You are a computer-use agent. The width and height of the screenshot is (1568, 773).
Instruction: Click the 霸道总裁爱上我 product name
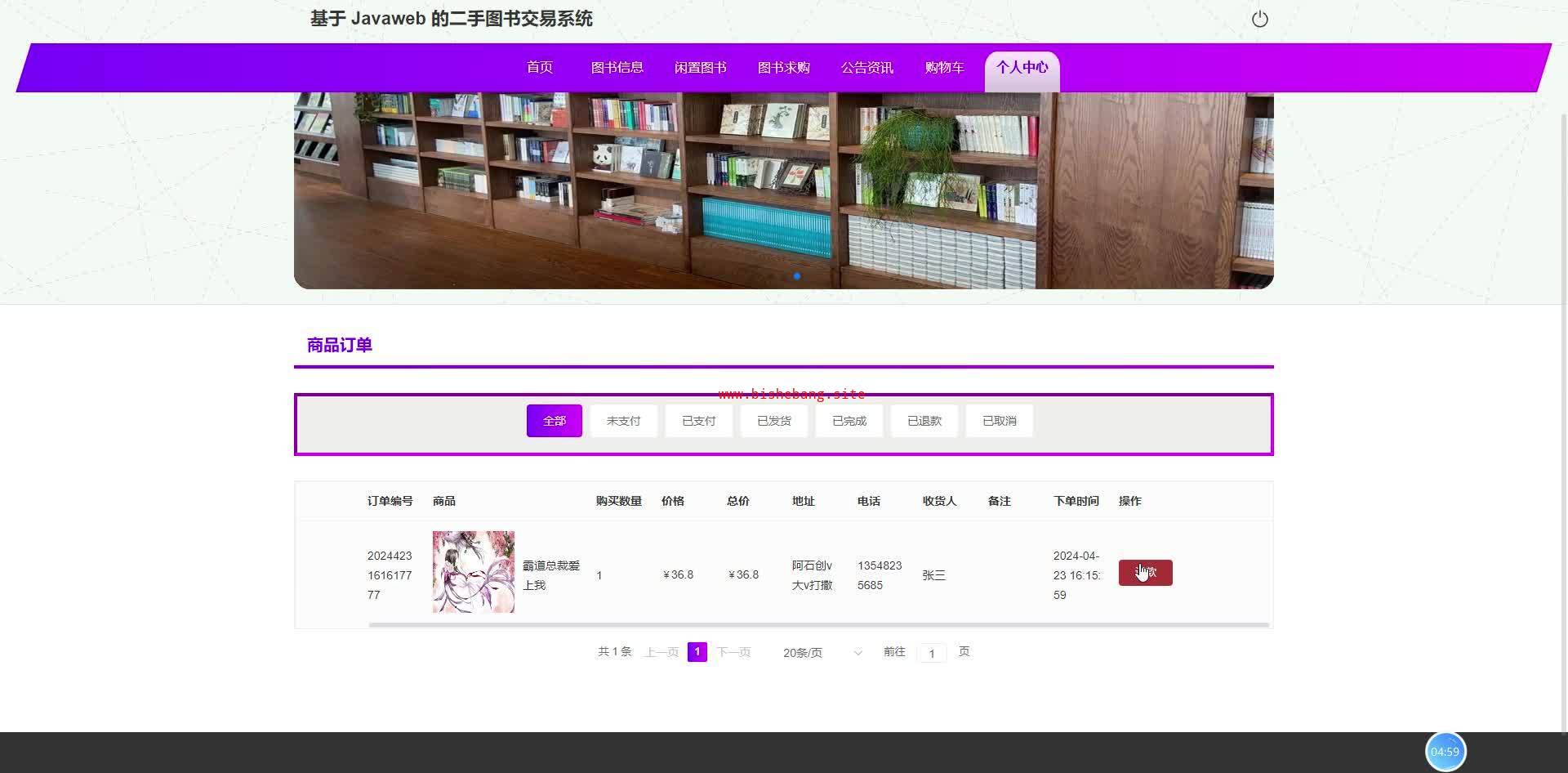point(551,575)
